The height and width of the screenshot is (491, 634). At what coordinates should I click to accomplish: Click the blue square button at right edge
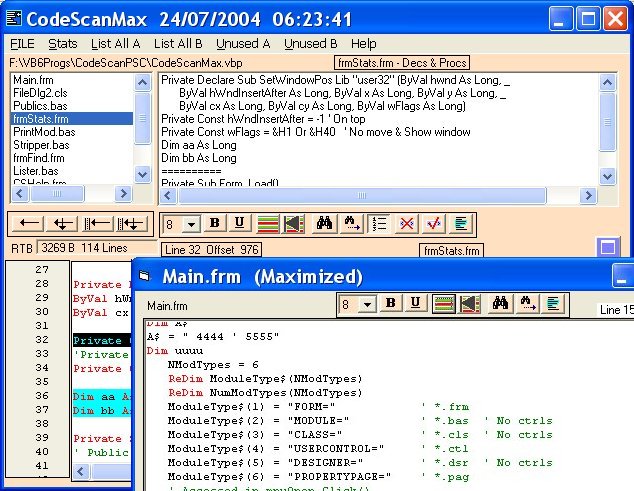point(607,247)
